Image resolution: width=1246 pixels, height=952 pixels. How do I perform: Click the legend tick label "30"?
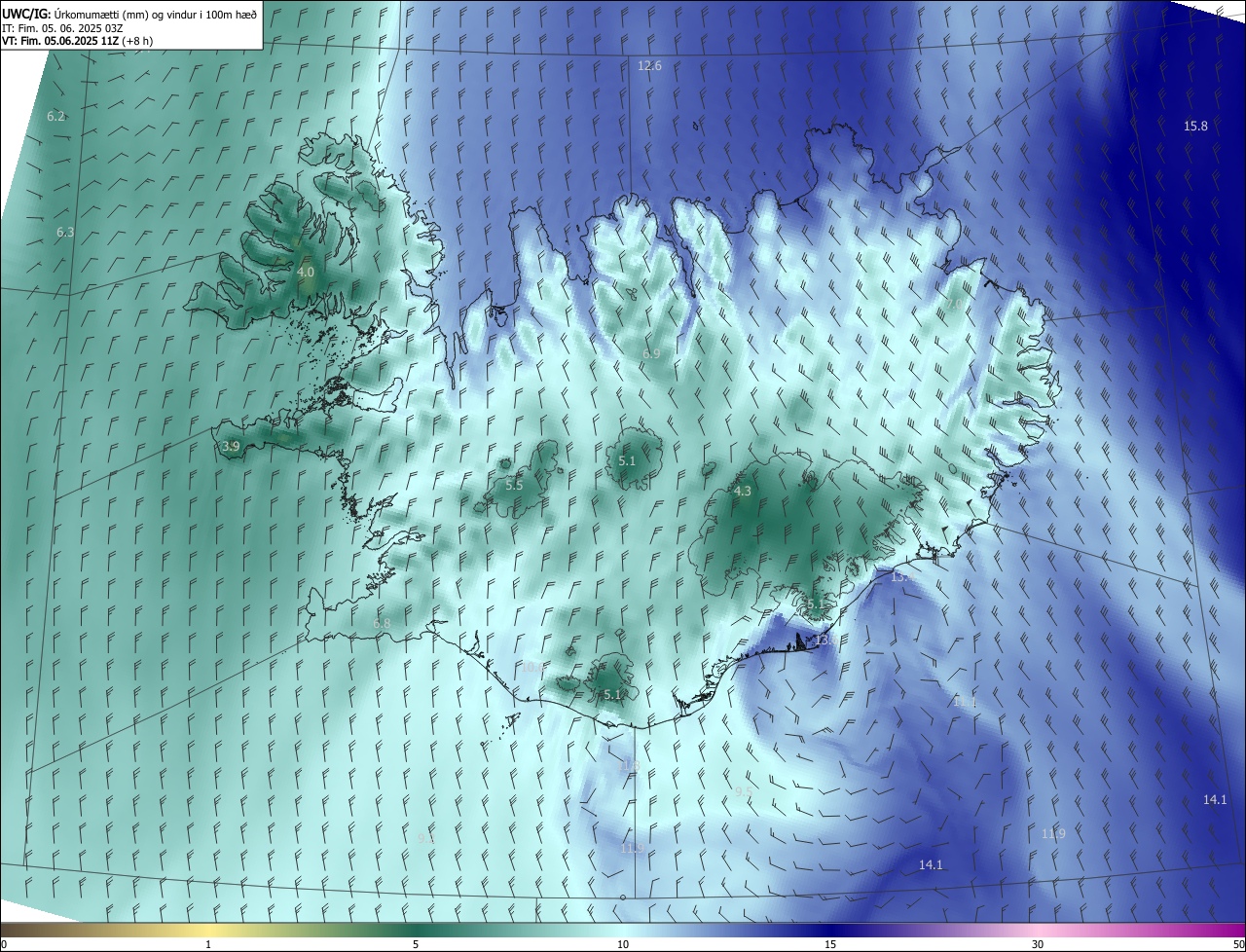point(1038,944)
